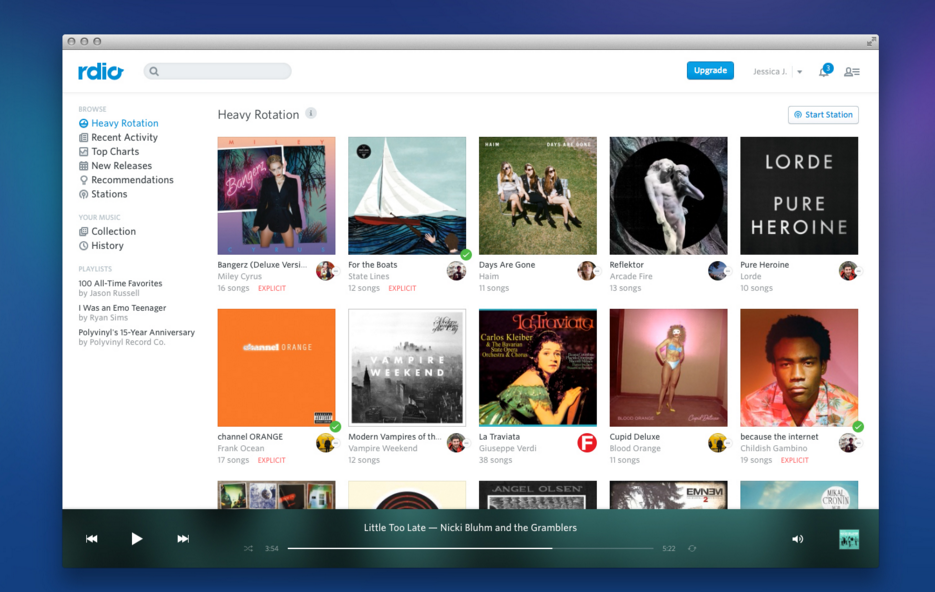Click the green checkmark on because the internet

click(x=858, y=427)
